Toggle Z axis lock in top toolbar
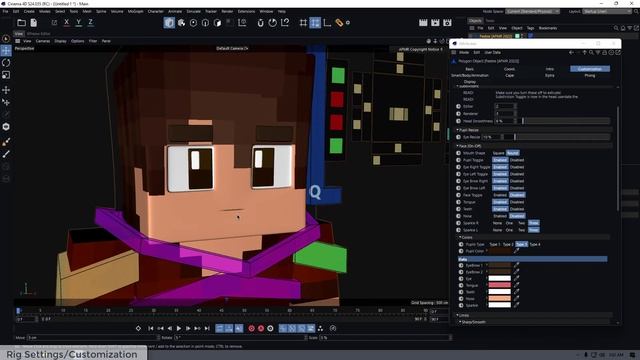 pyautogui.click(x=90, y=22)
